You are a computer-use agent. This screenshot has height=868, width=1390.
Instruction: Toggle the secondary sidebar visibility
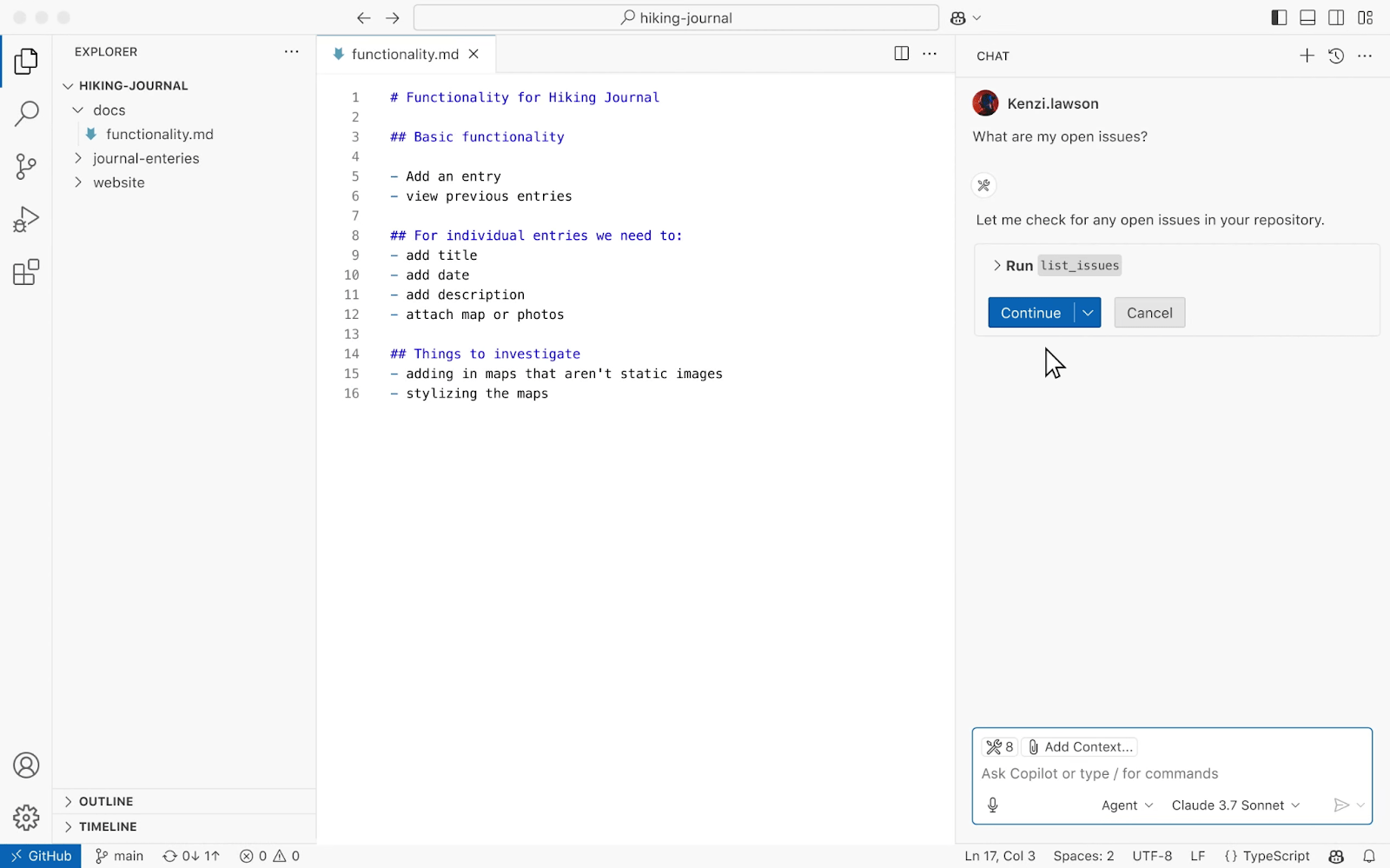click(x=1337, y=17)
